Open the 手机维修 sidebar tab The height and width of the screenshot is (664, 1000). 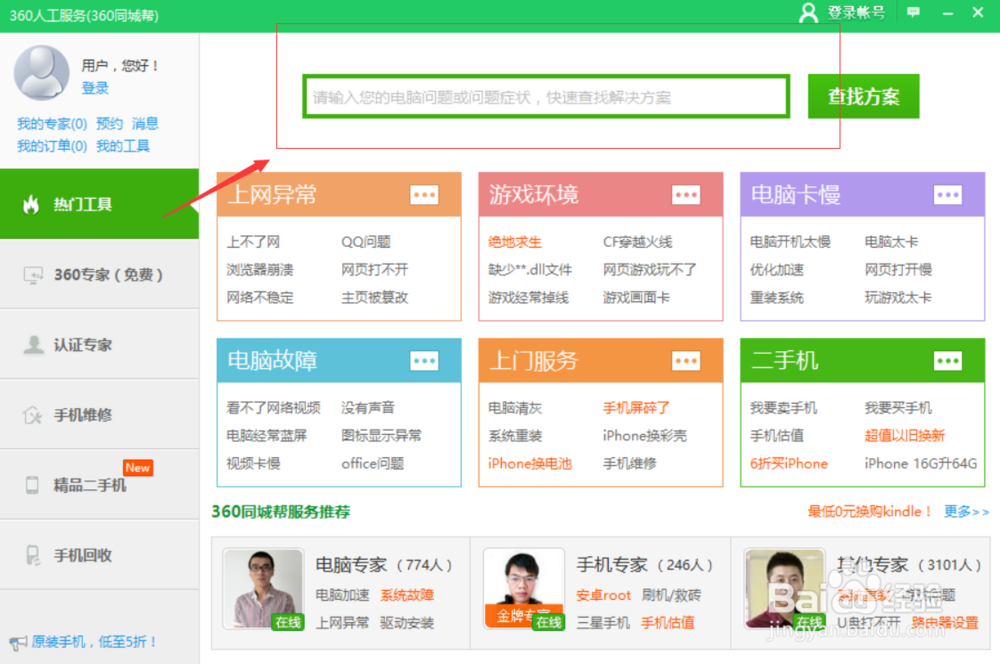click(99, 415)
